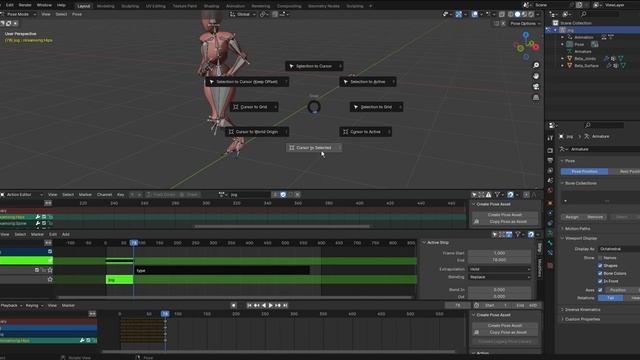Choose Cursor to World Origin option

coord(257,132)
